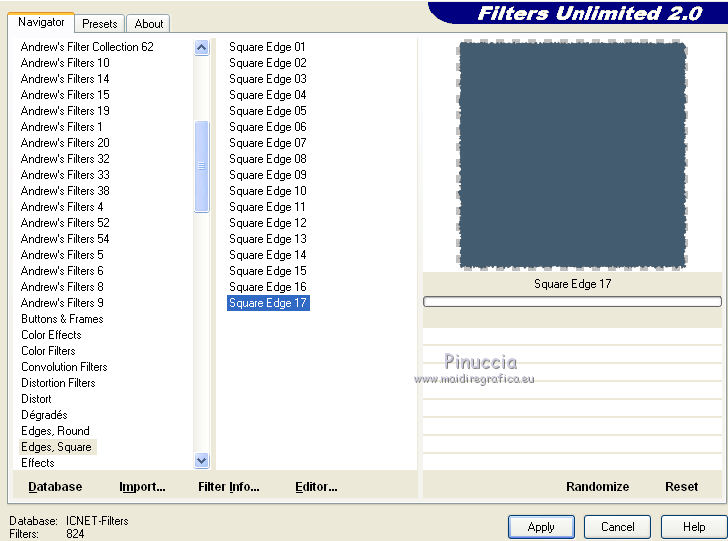
Task: Choose the Square Edge 06 filter
Action: click(x=267, y=127)
